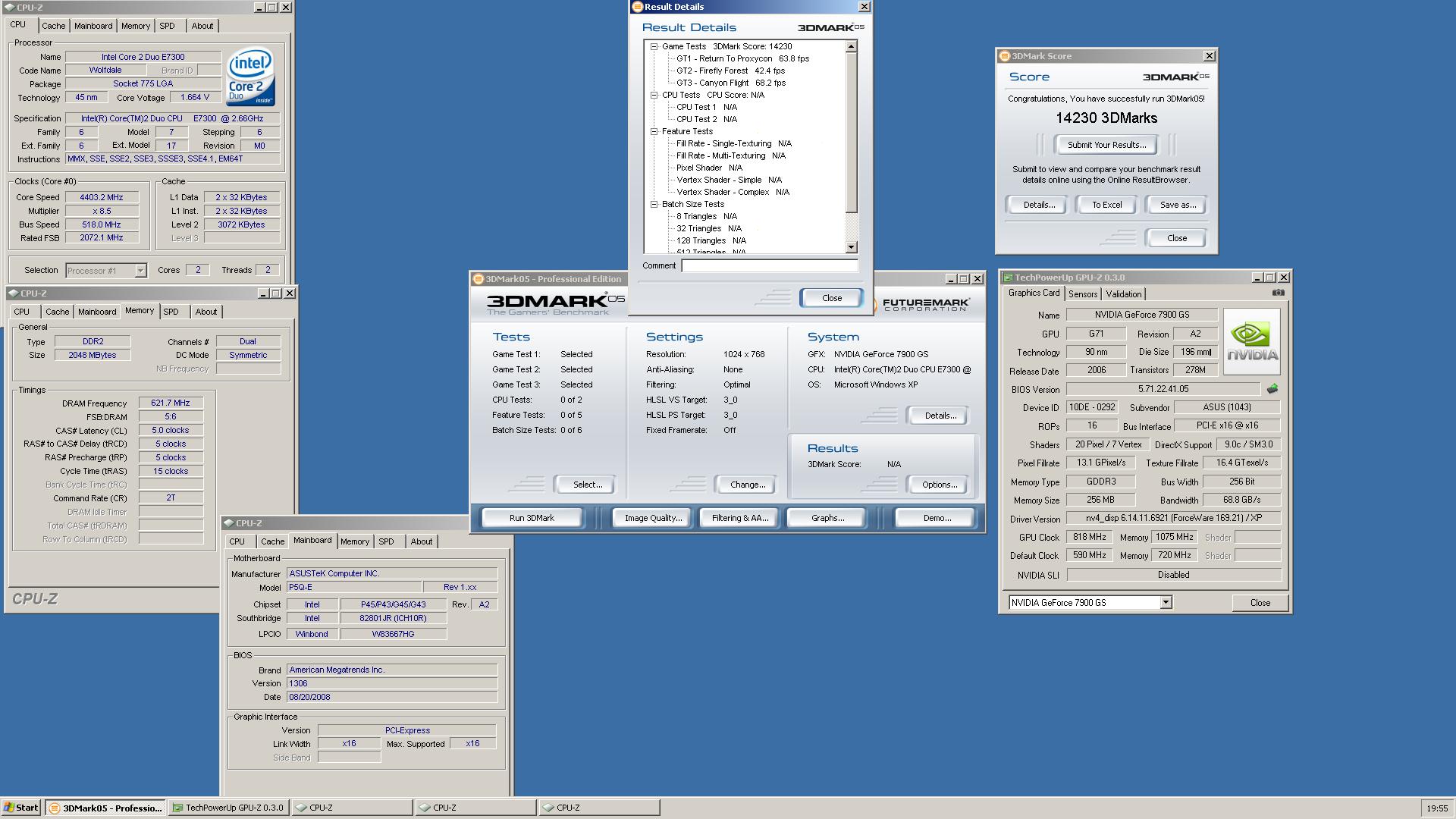Click the Save as button

pos(1178,205)
